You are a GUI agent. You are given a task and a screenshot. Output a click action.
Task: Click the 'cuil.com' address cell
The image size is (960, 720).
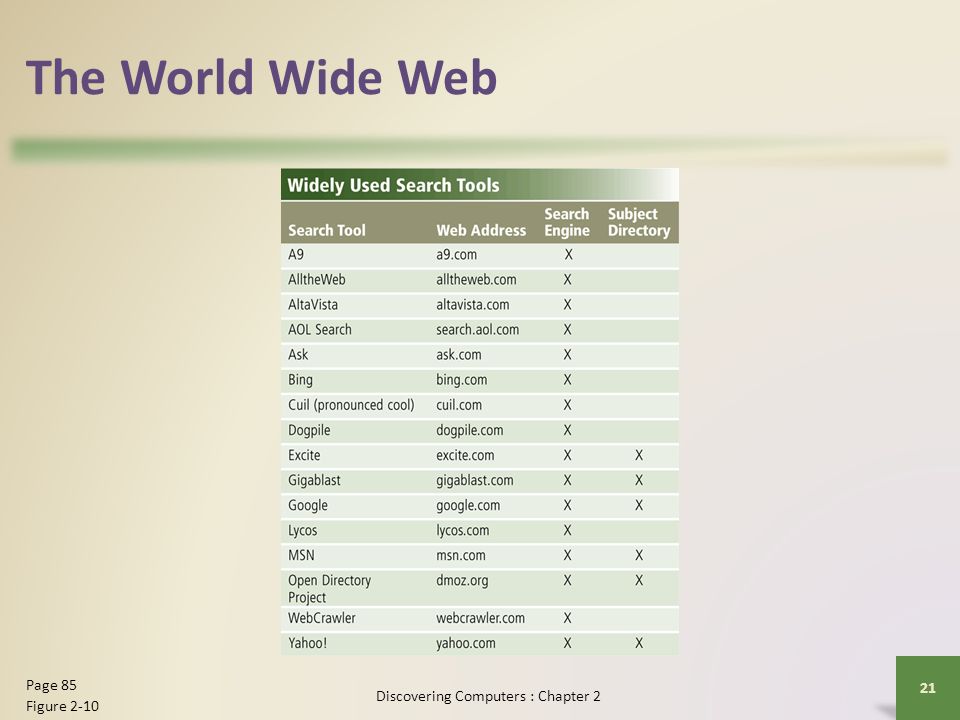[x=459, y=405]
